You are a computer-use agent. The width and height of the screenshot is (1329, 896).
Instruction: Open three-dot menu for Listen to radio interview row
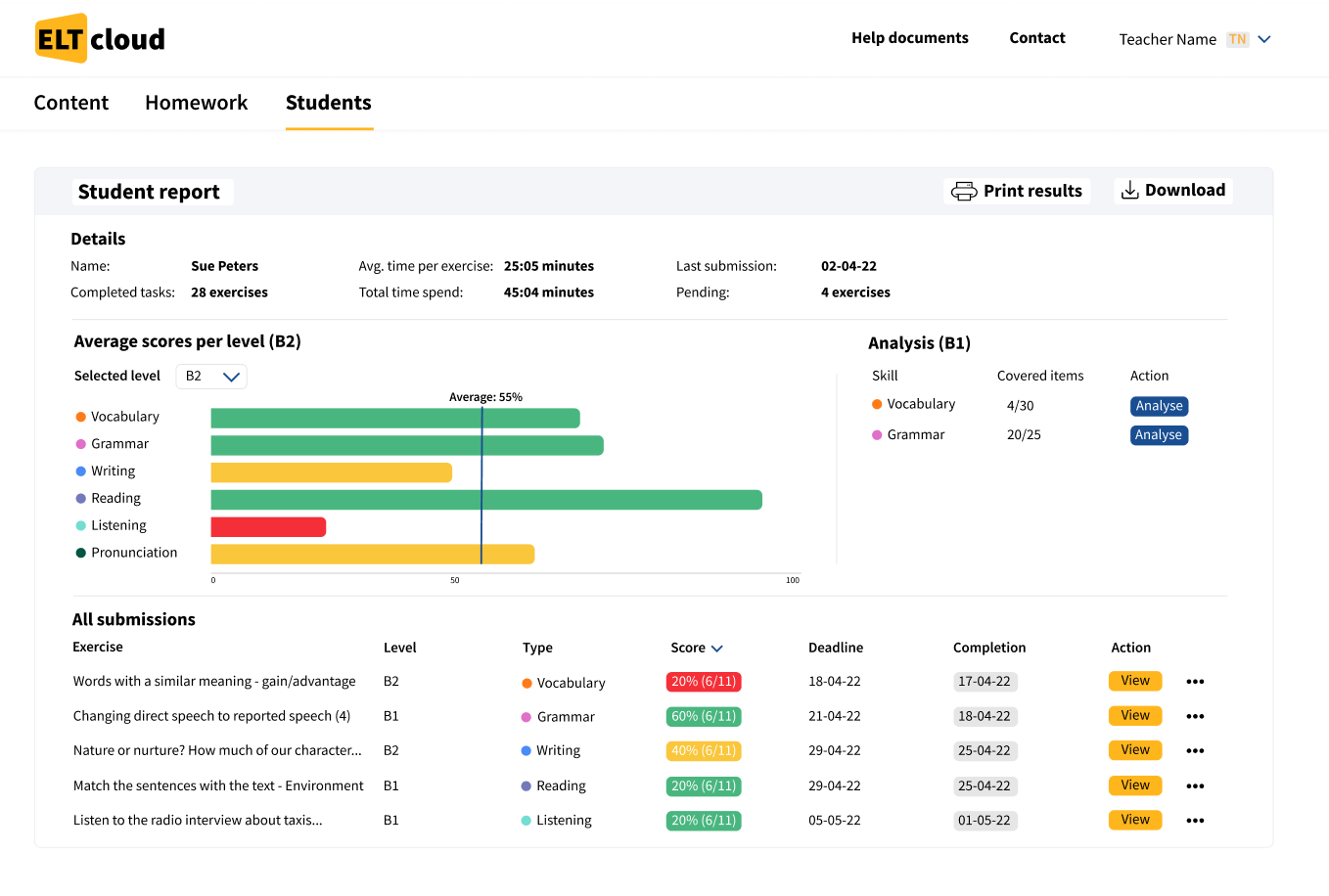[1195, 821]
